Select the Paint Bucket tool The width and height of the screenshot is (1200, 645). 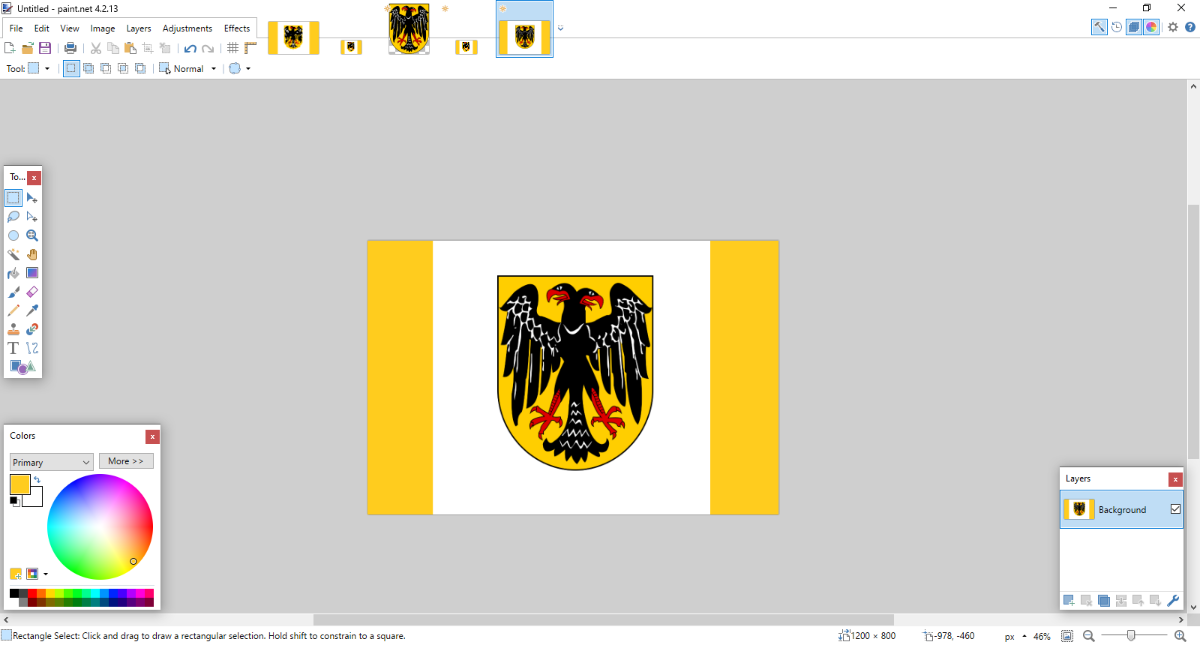click(14, 273)
